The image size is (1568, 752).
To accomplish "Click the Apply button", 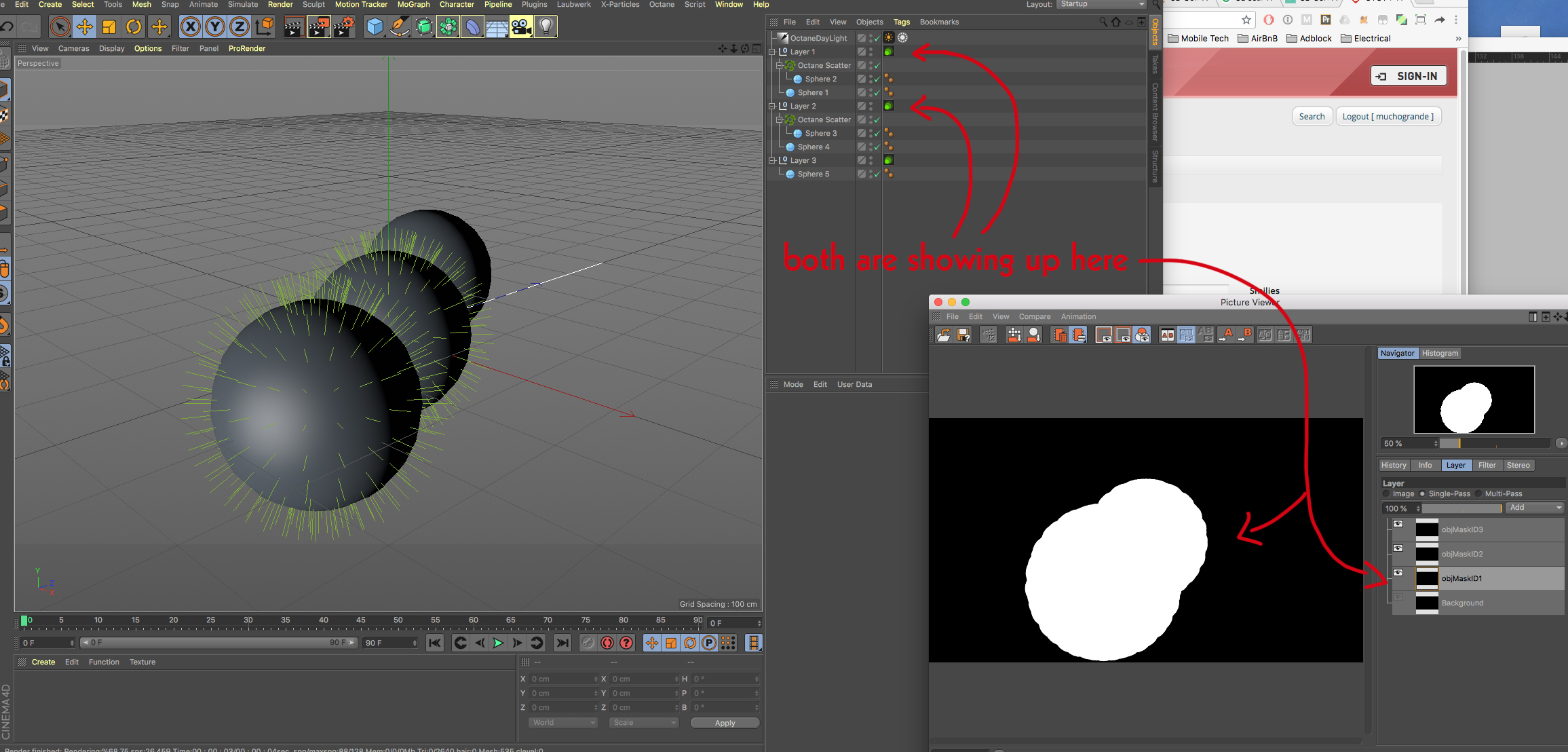I will [725, 723].
